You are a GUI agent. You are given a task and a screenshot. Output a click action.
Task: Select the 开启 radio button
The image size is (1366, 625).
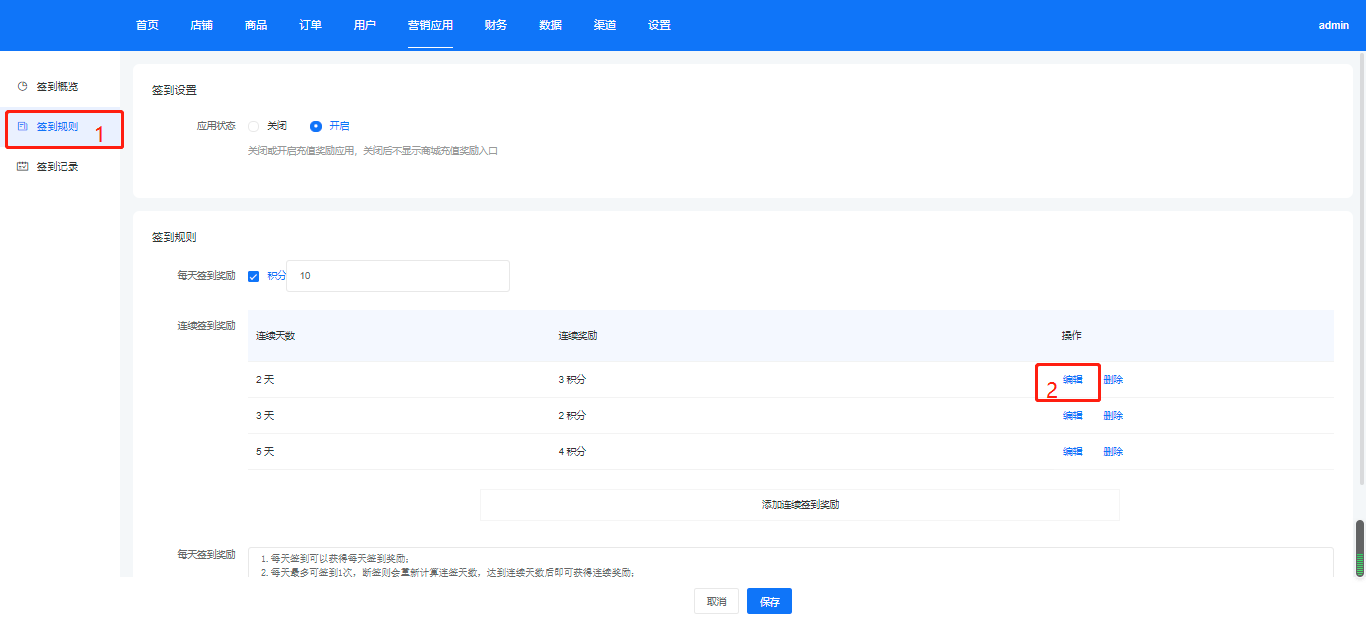[316, 126]
